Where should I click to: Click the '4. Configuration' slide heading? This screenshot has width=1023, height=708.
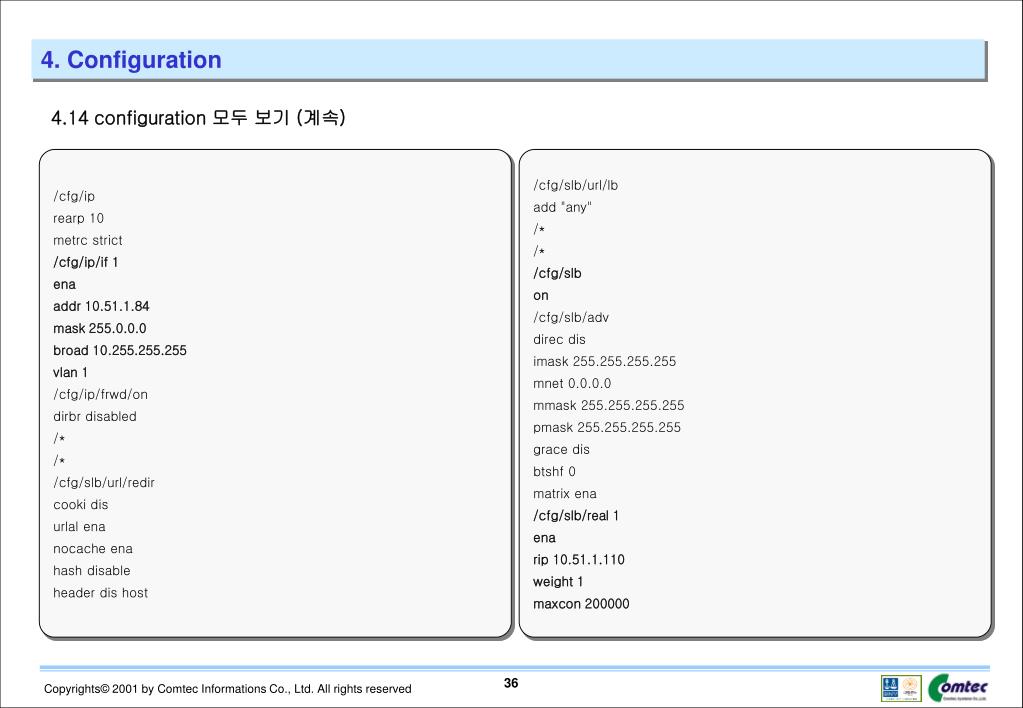click(131, 60)
